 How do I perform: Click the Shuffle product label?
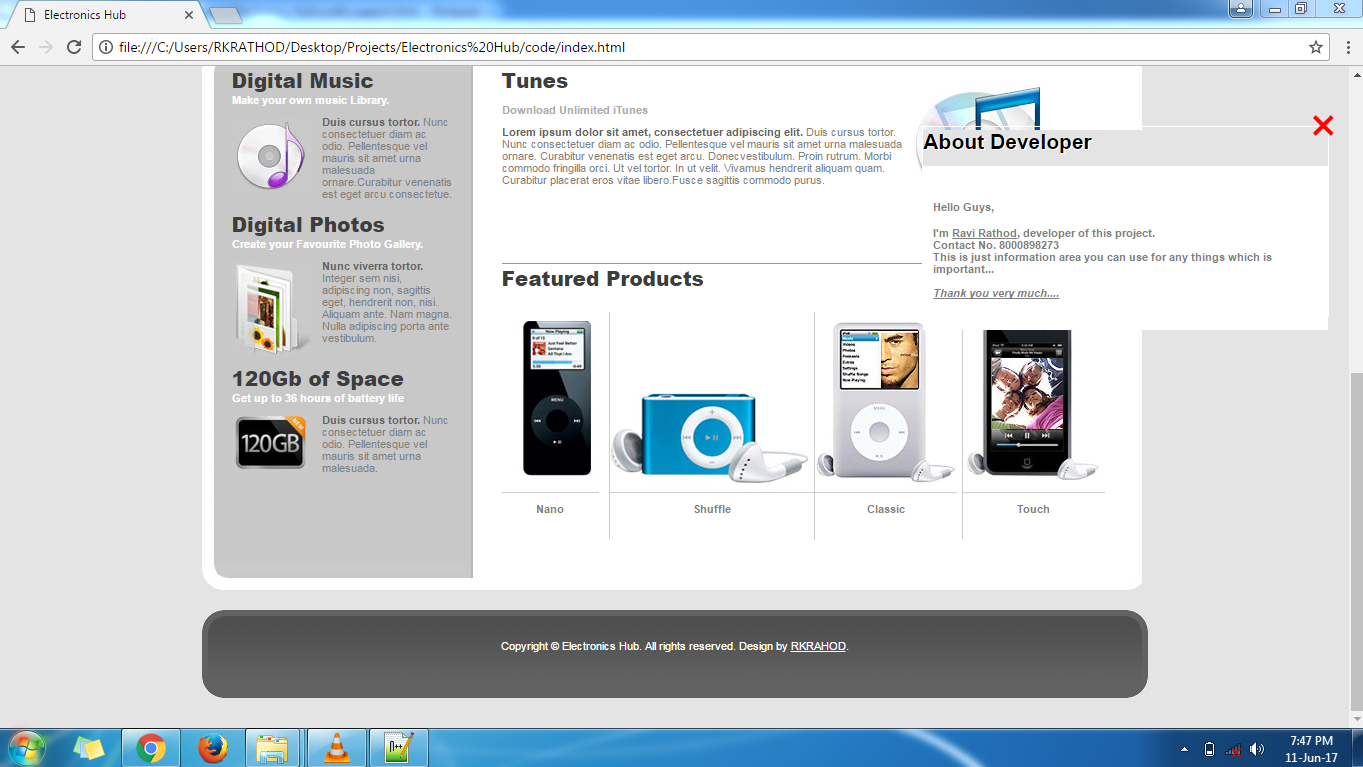pos(712,509)
